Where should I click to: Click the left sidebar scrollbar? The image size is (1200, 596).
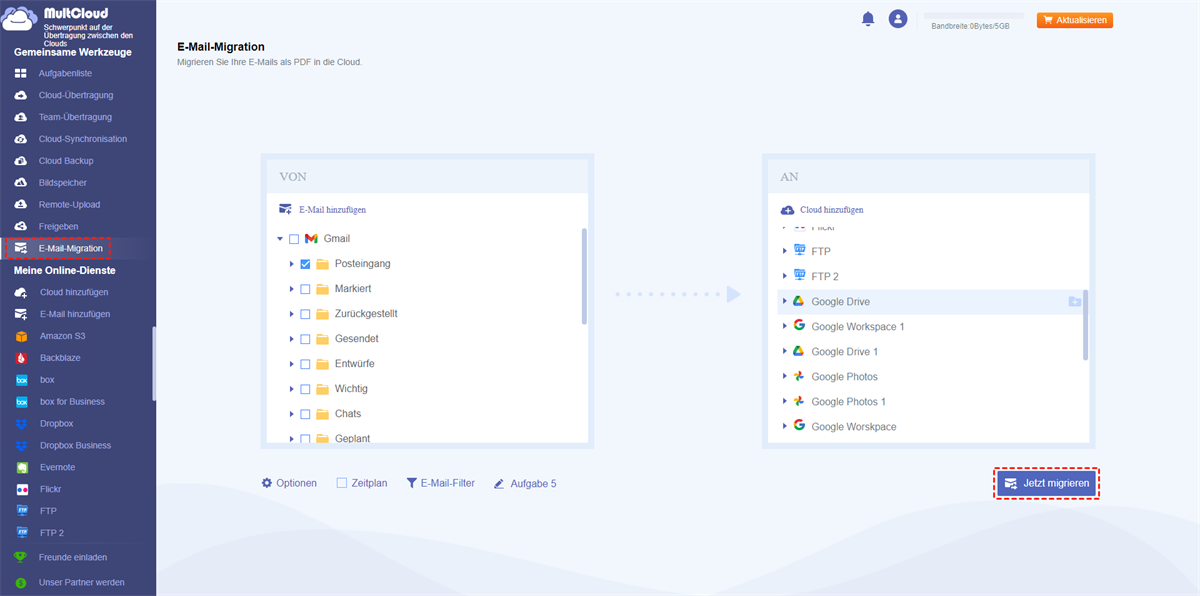153,364
